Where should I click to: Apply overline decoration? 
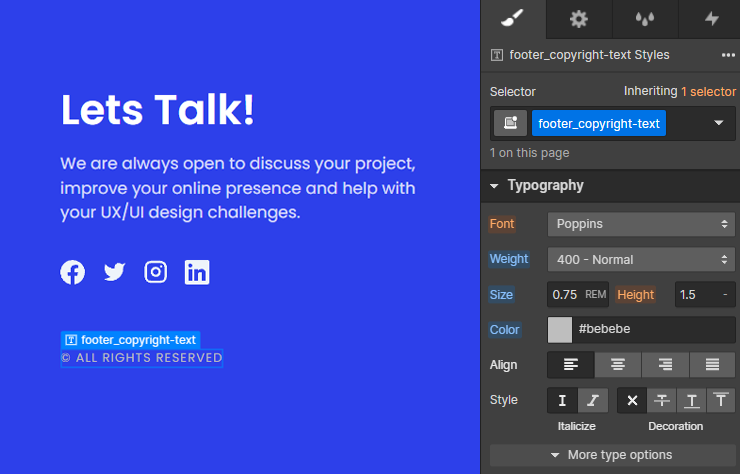[721, 400]
